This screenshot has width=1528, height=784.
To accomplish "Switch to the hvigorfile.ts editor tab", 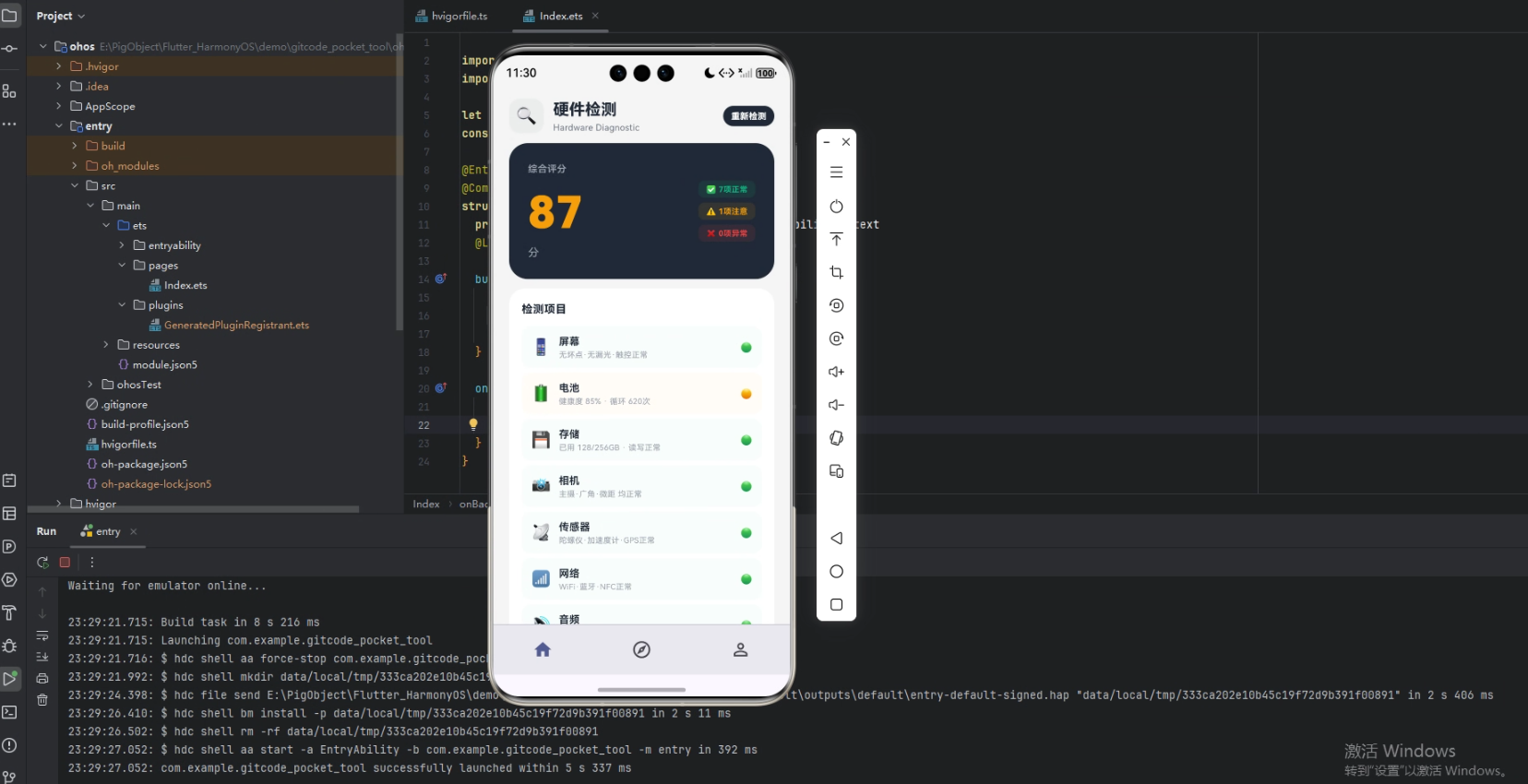I will (451, 16).
